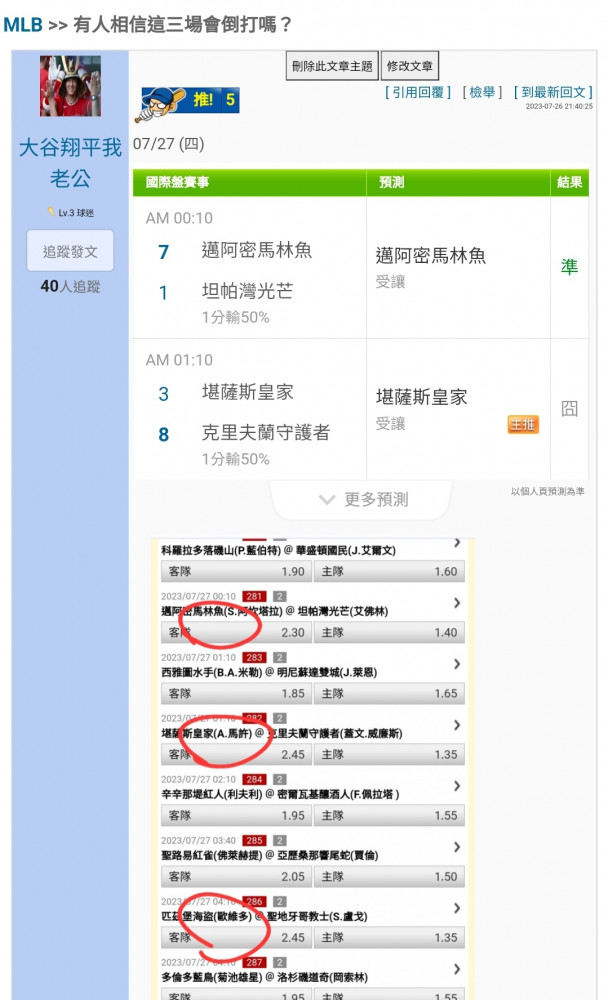Viewport: 608px width, 1000px height.
Task: Jump via 到最新回文 link
Action: 553,92
